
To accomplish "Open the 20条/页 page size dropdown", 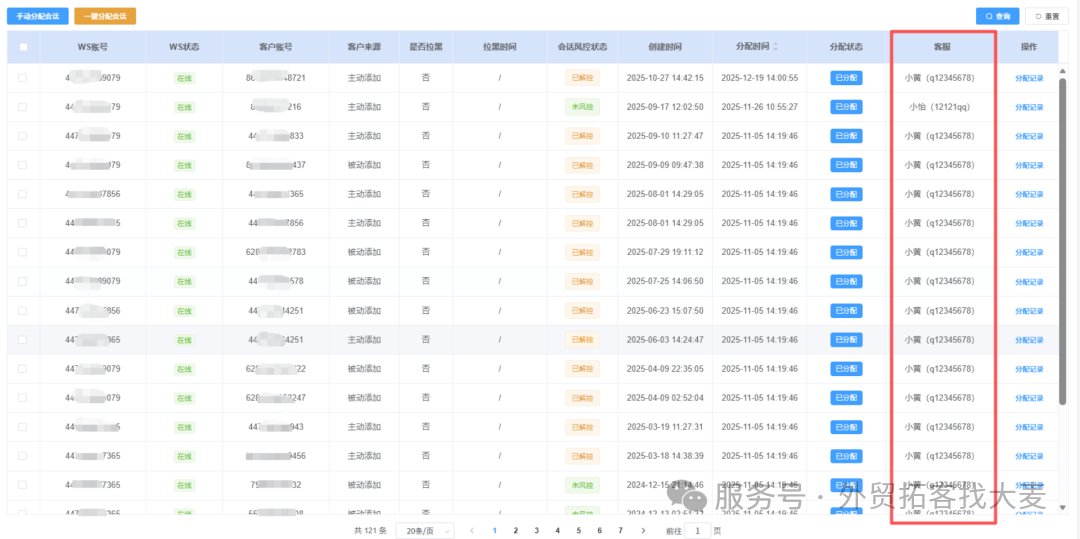I will [x=425, y=531].
